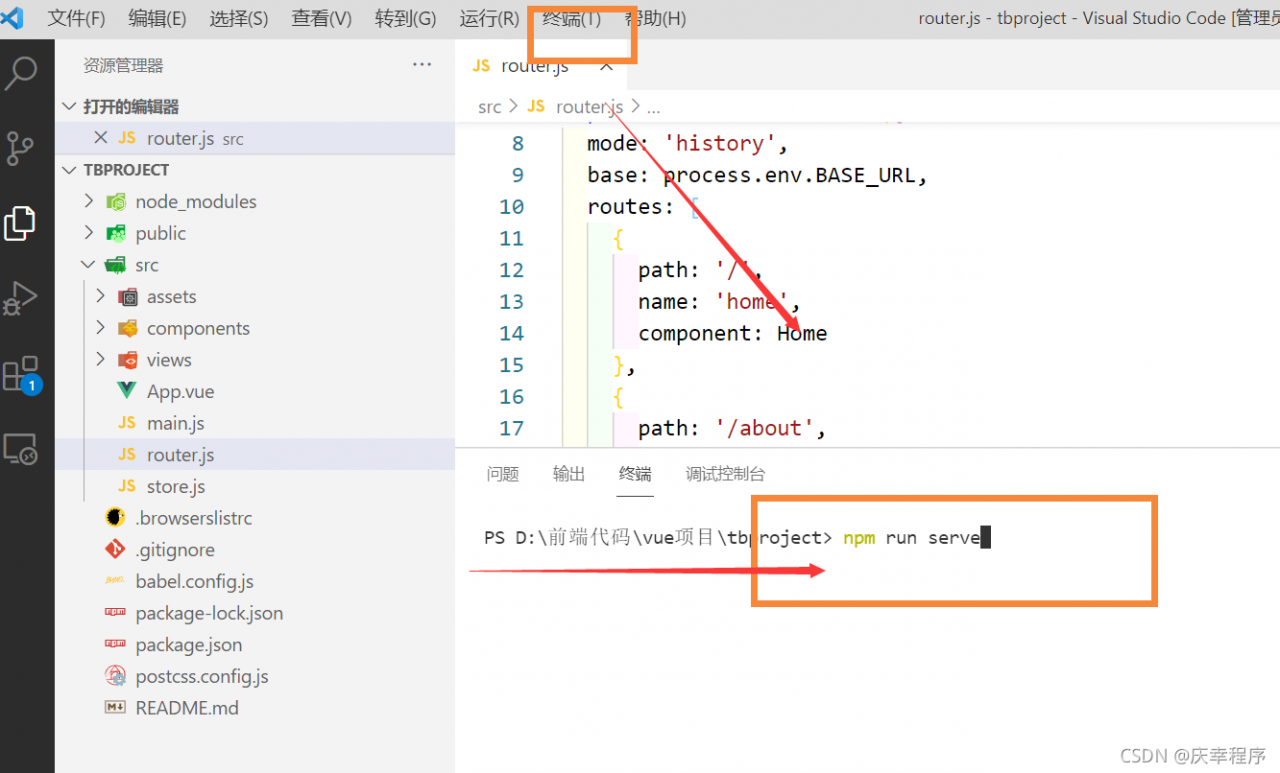This screenshot has width=1280, height=773.
Task: Open the Search view in activity bar
Action: point(21,73)
